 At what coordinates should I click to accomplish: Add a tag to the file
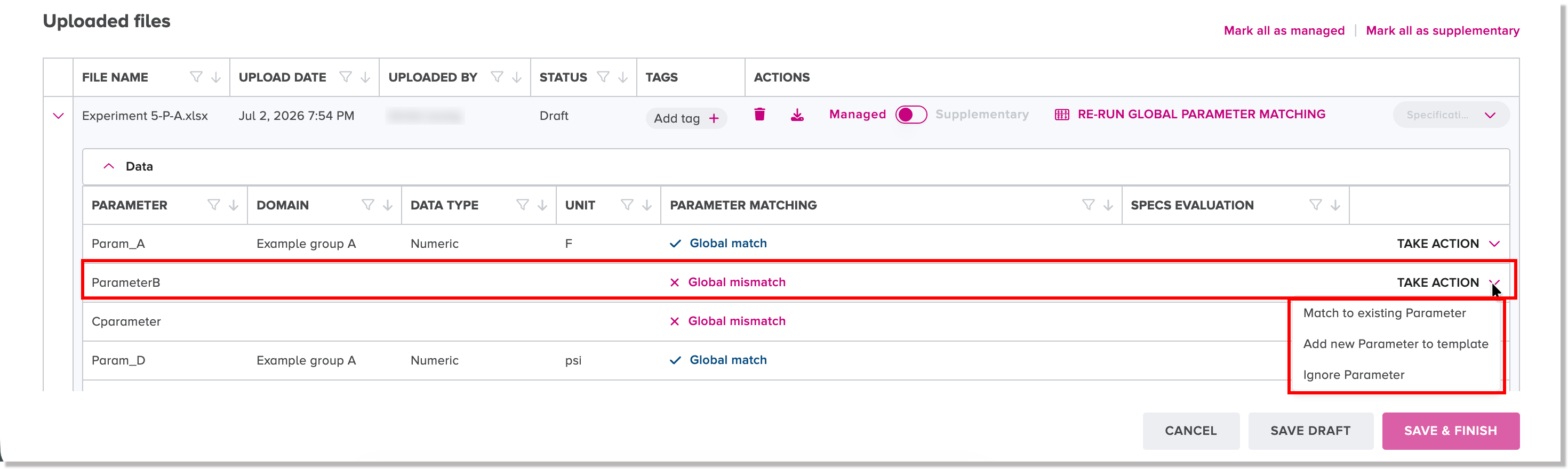click(686, 118)
